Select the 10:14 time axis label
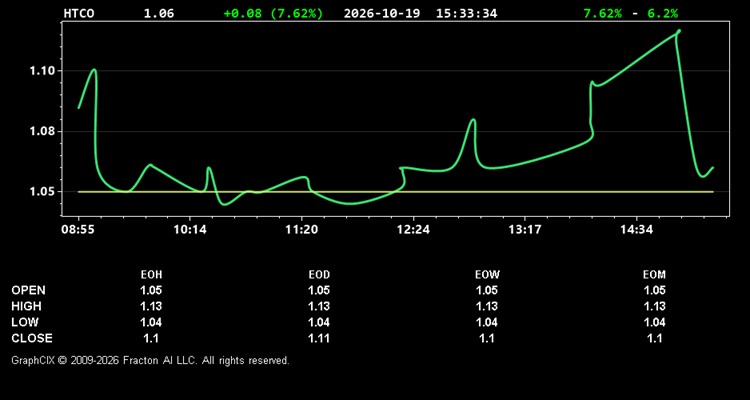The image size is (750, 400). 190,230
